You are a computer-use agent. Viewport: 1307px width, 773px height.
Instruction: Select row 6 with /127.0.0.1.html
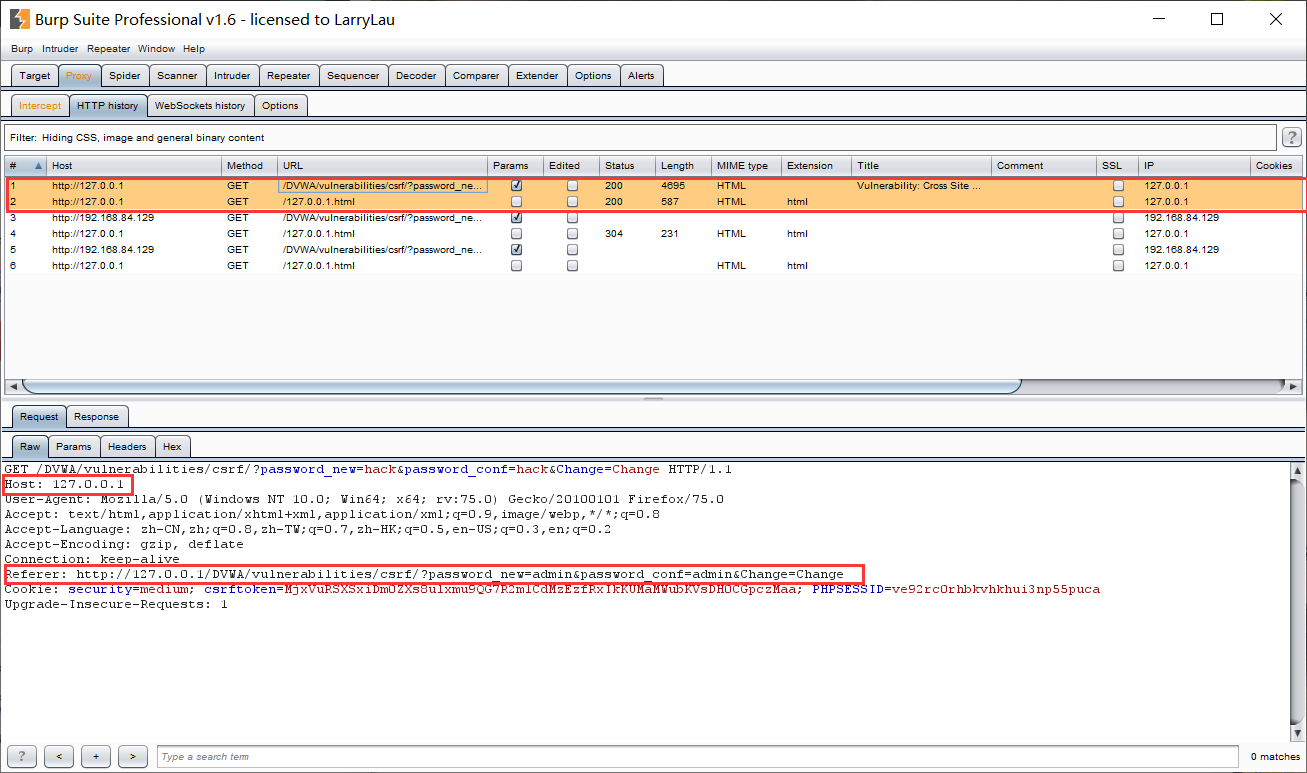(653, 266)
